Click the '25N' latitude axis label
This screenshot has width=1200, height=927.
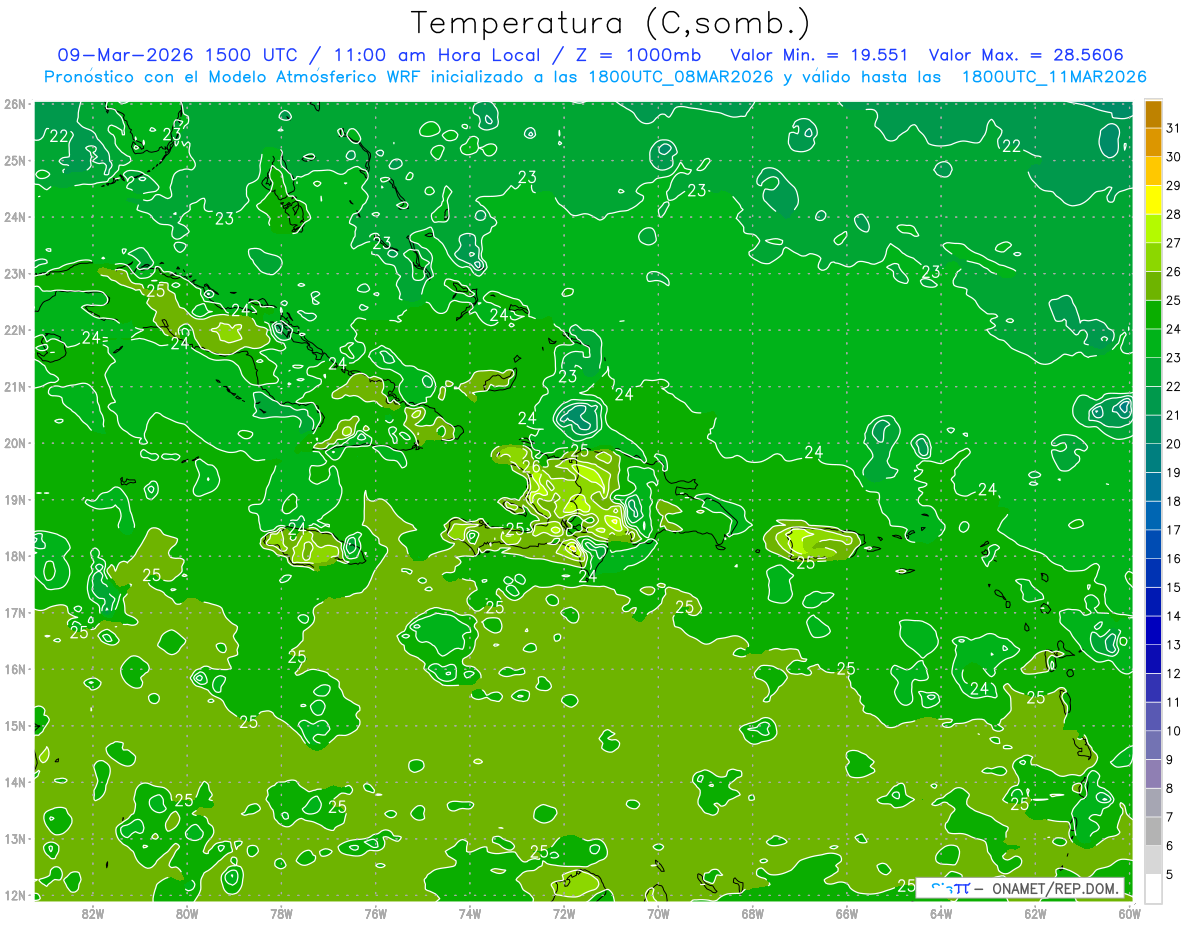click(14, 161)
